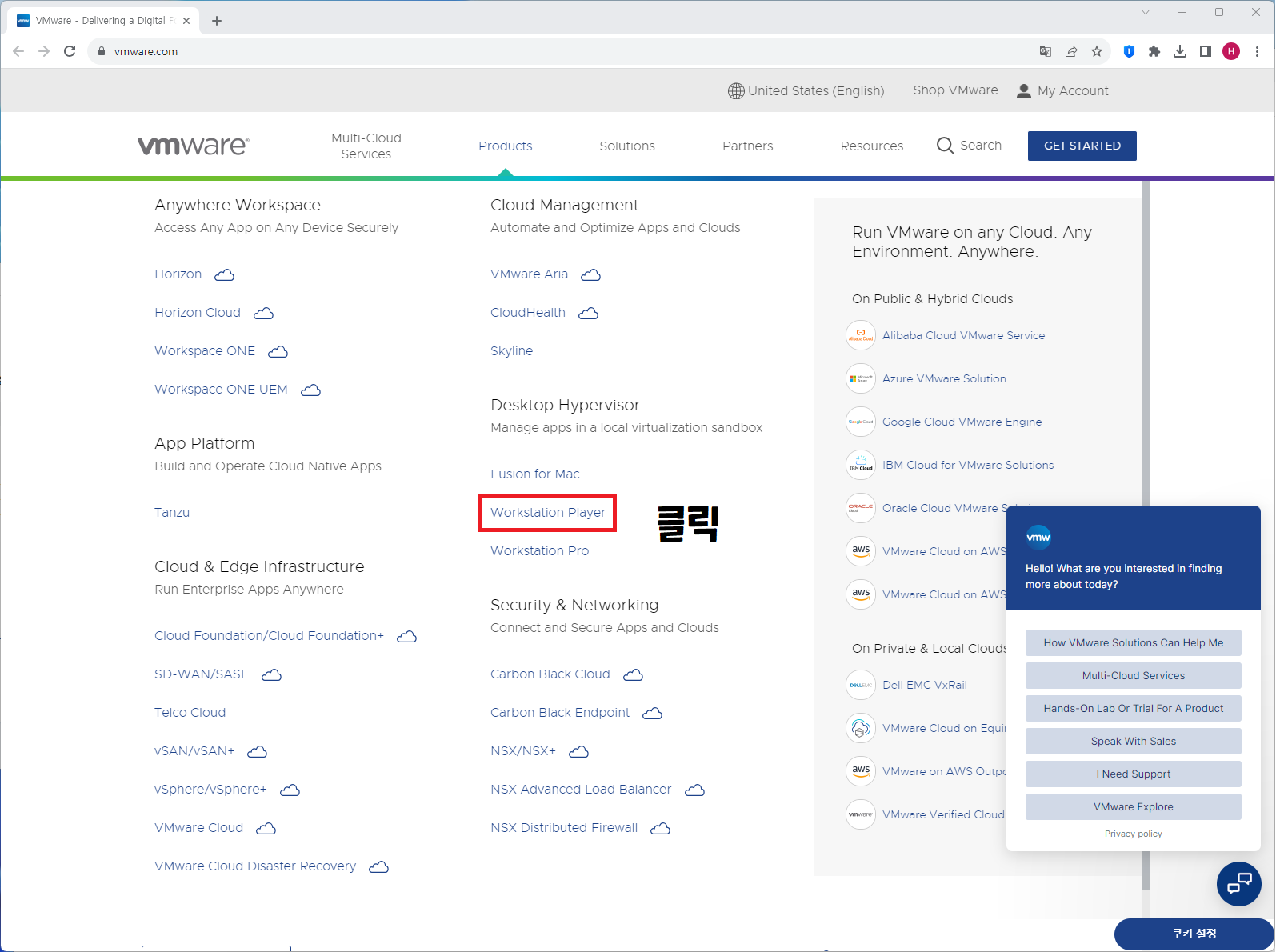This screenshot has height=952, width=1276.
Task: Click the share page icon
Action: pos(1071,51)
